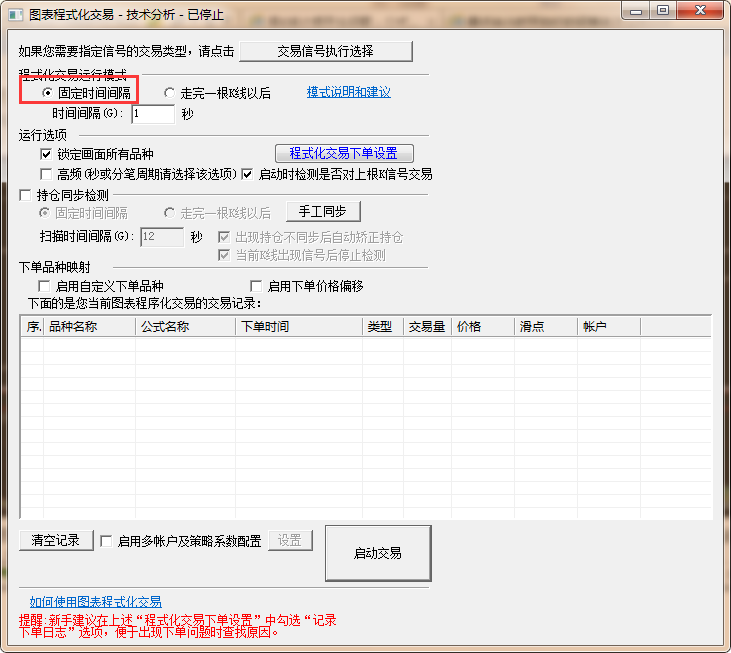Select disabled 固定时间间隔 radio under 持仓同步检测
This screenshot has height=653, width=731.
point(44,213)
